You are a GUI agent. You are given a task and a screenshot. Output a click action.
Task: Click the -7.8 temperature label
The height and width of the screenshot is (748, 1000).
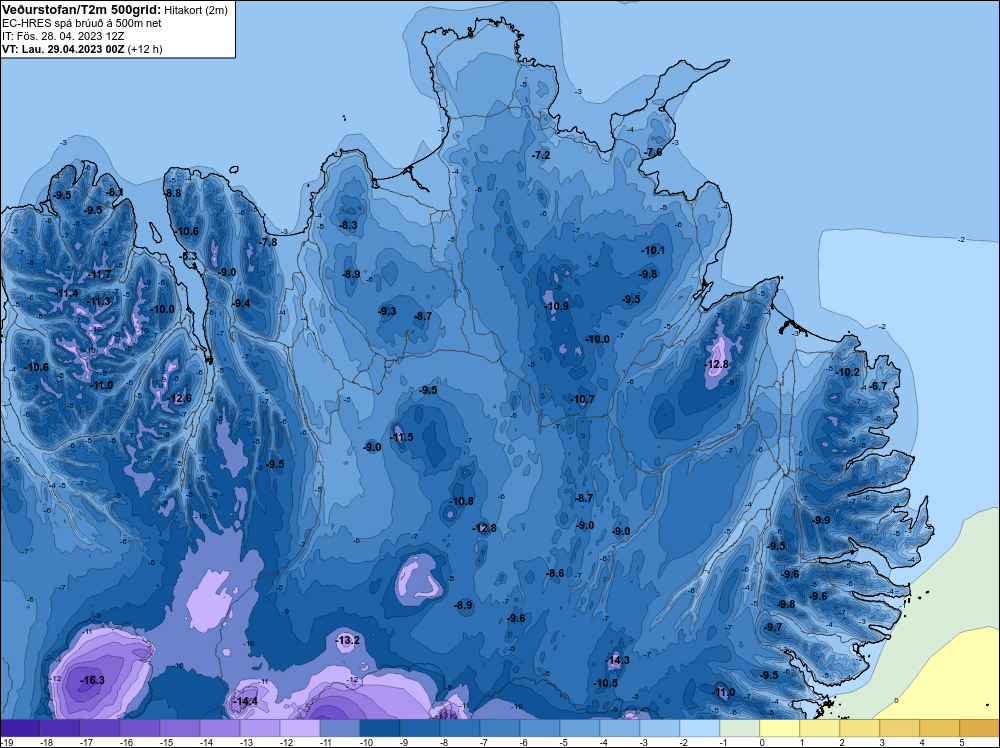pos(268,242)
